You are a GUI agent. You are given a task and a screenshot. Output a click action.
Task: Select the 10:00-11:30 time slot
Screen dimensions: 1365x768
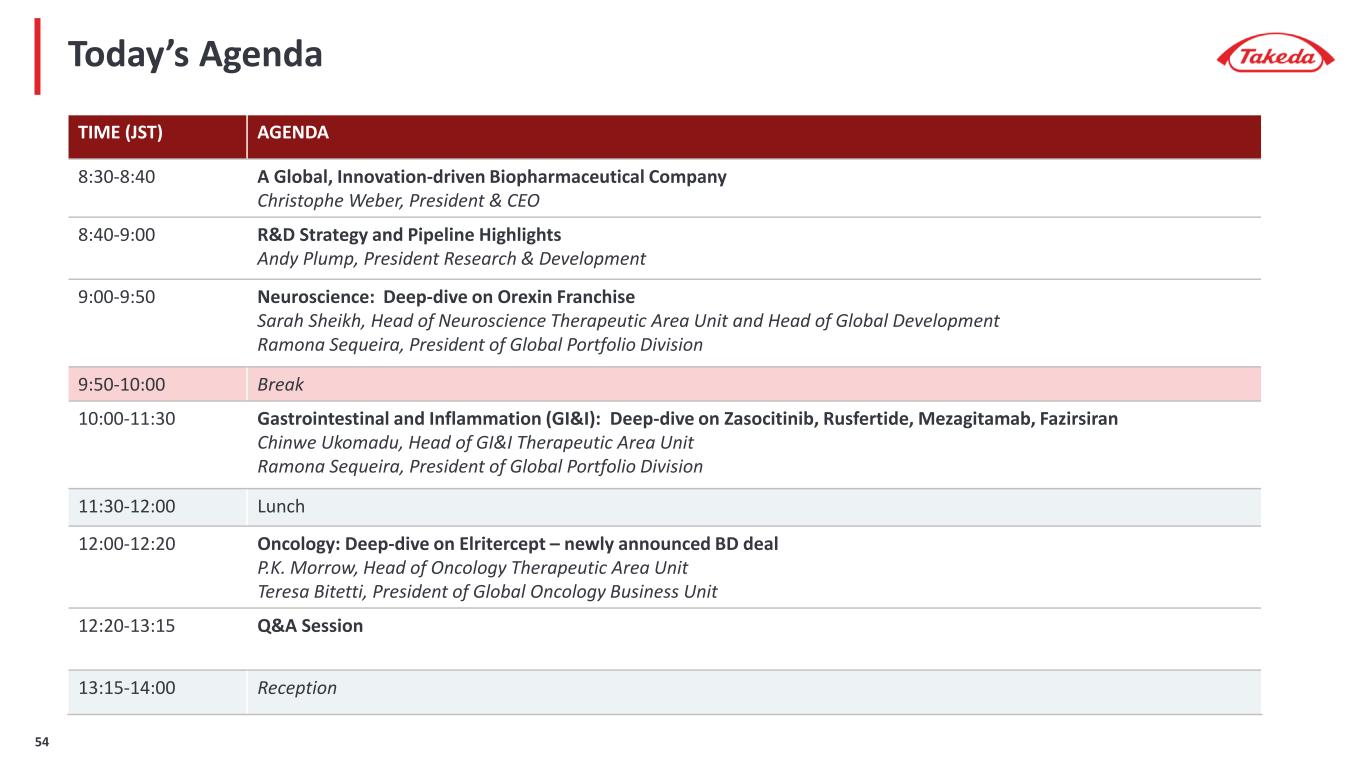coord(127,419)
